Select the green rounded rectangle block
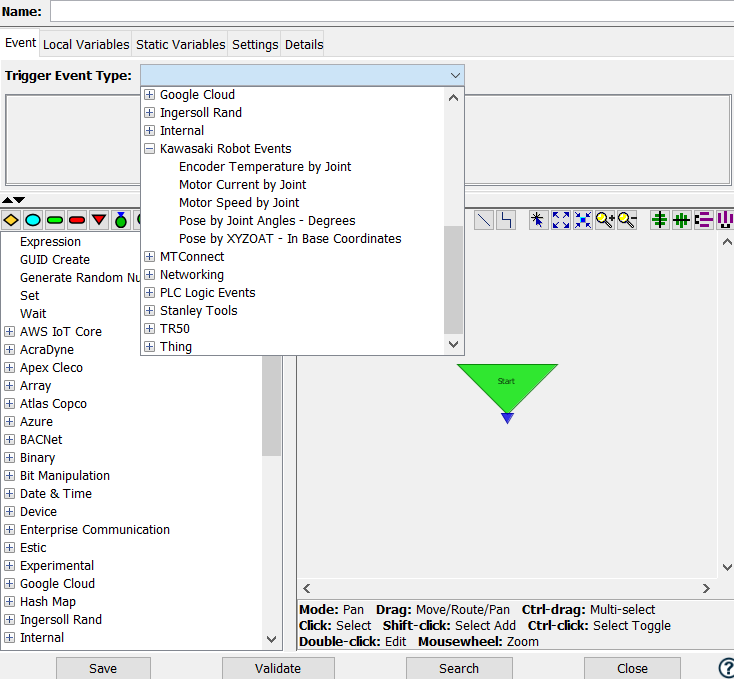The height and width of the screenshot is (679, 734). pos(55,220)
